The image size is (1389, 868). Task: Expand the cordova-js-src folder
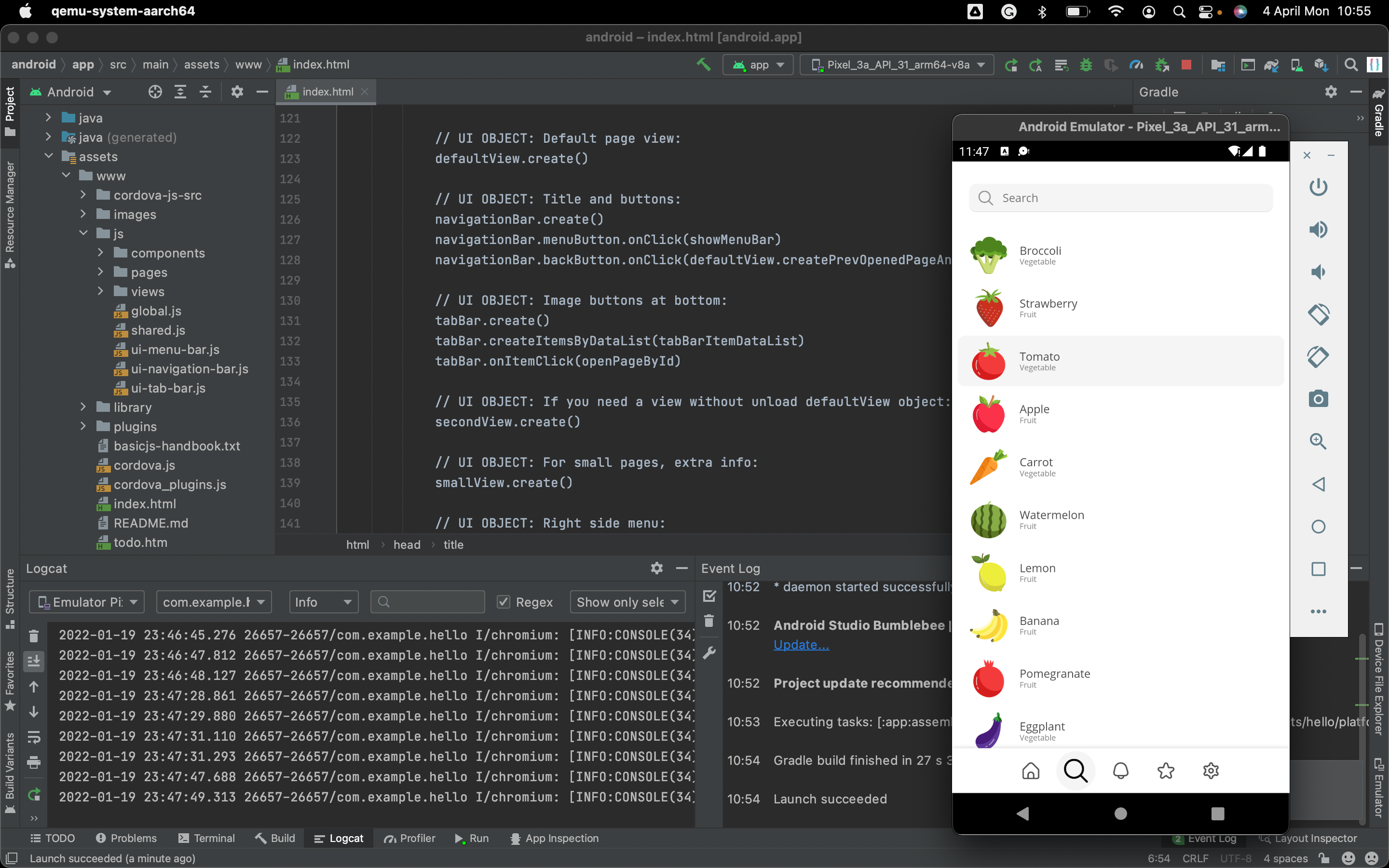pos(83,195)
